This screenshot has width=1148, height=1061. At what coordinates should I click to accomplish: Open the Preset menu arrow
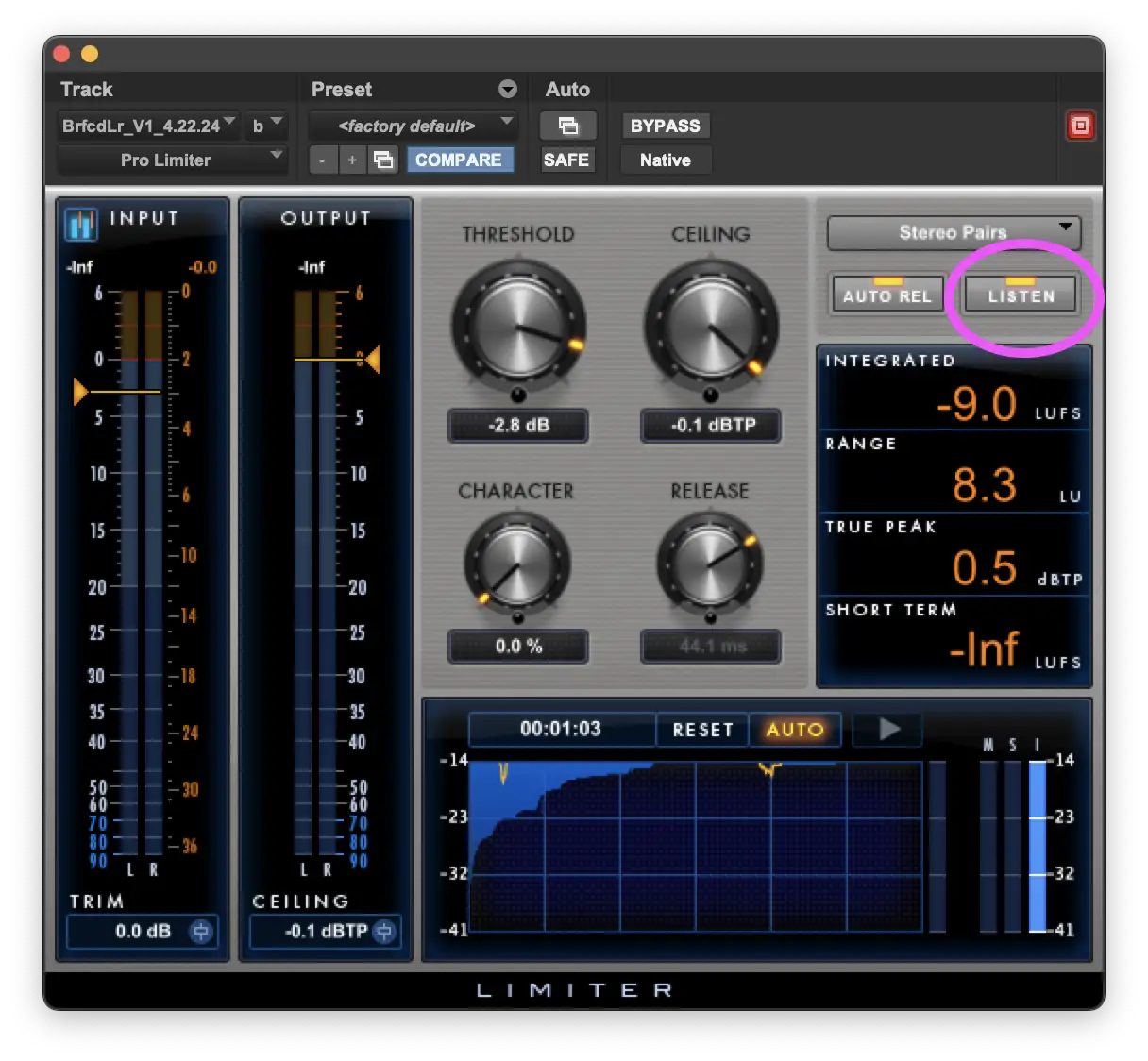[x=508, y=90]
